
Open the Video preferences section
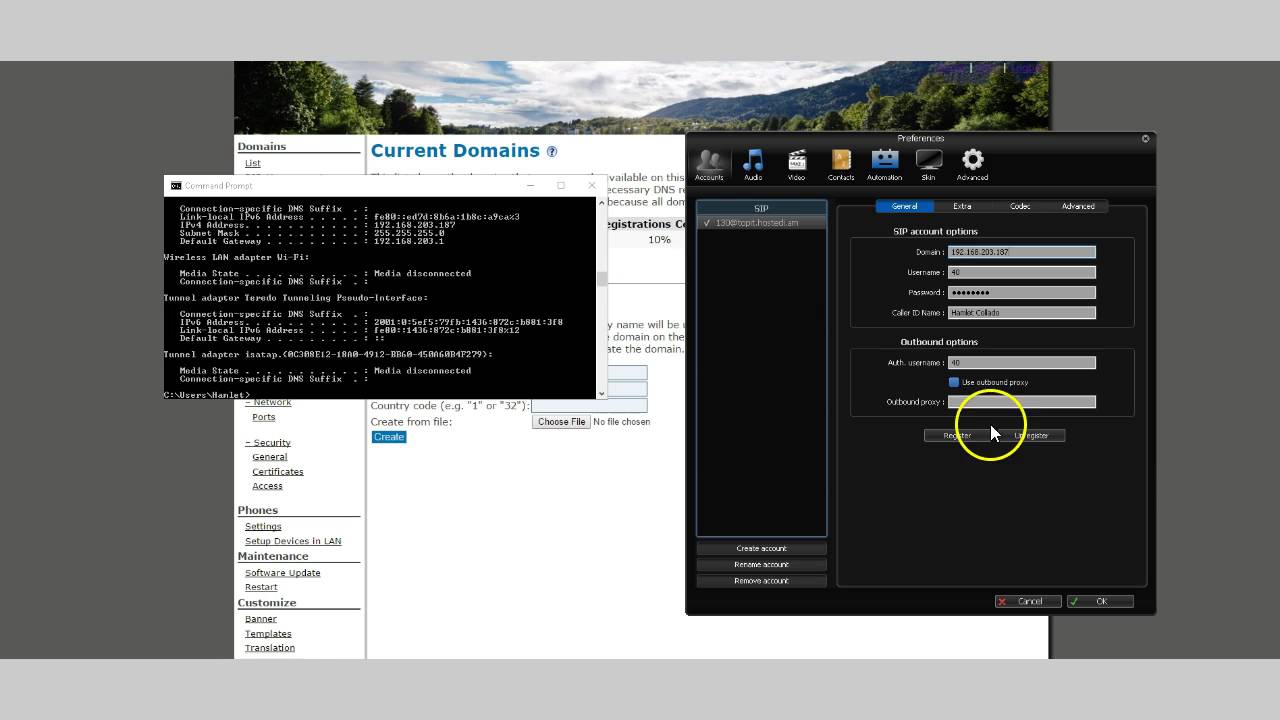[796, 165]
